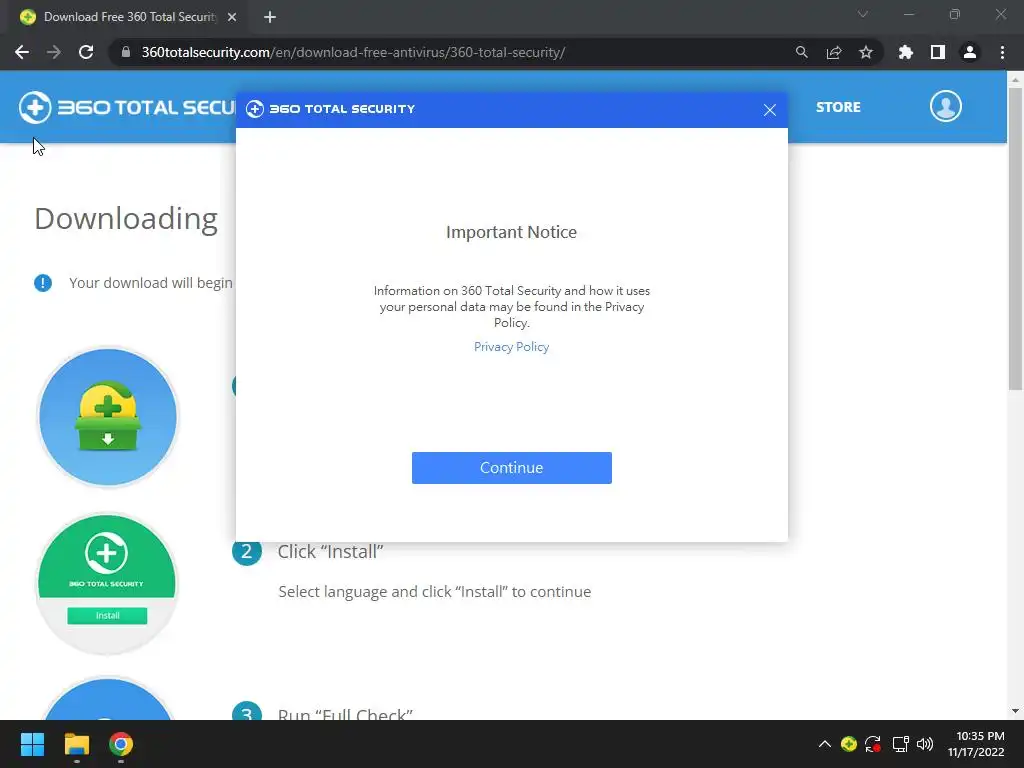Click the page's vertical scrollbar thumb

click(1015, 238)
